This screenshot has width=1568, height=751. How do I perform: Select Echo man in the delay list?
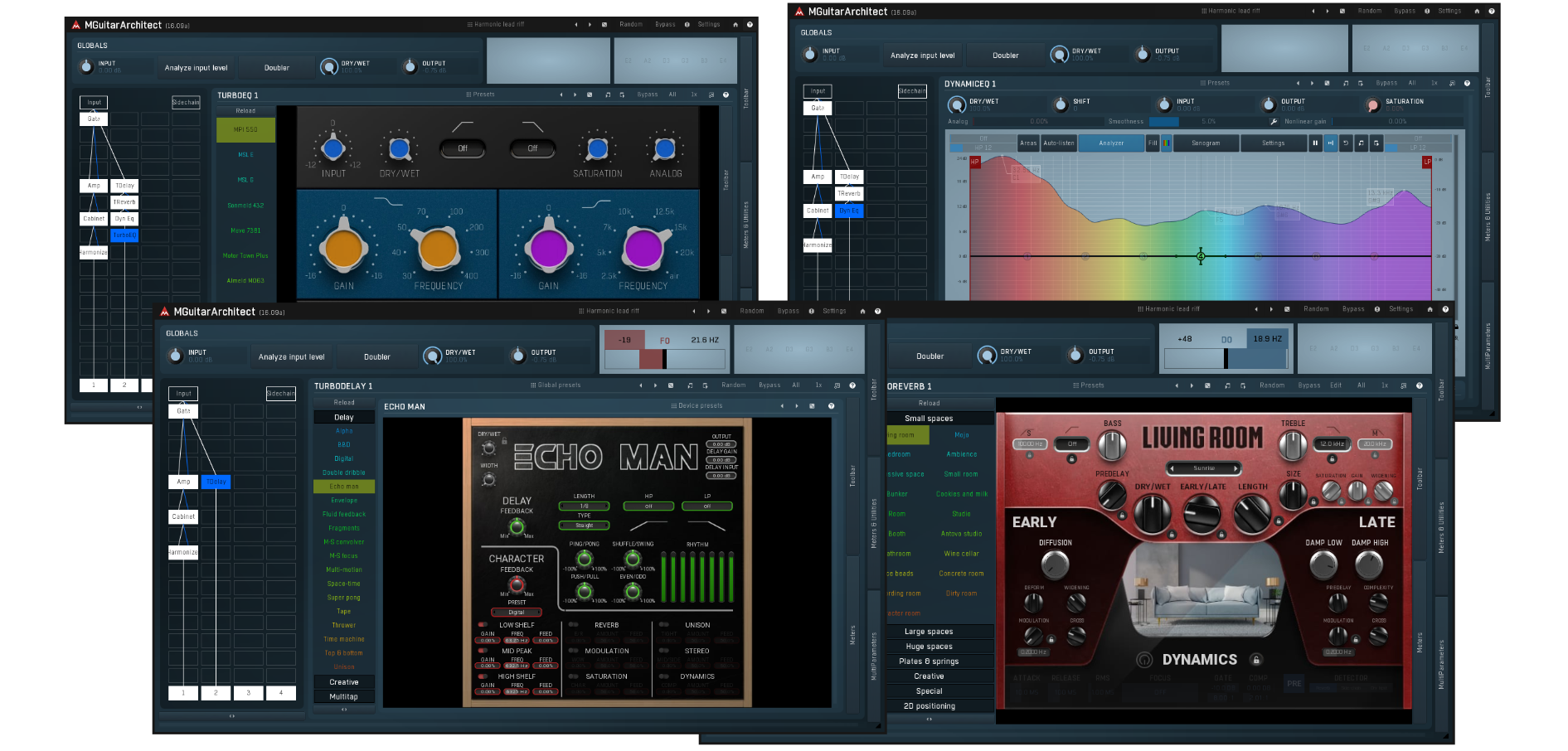tap(344, 487)
